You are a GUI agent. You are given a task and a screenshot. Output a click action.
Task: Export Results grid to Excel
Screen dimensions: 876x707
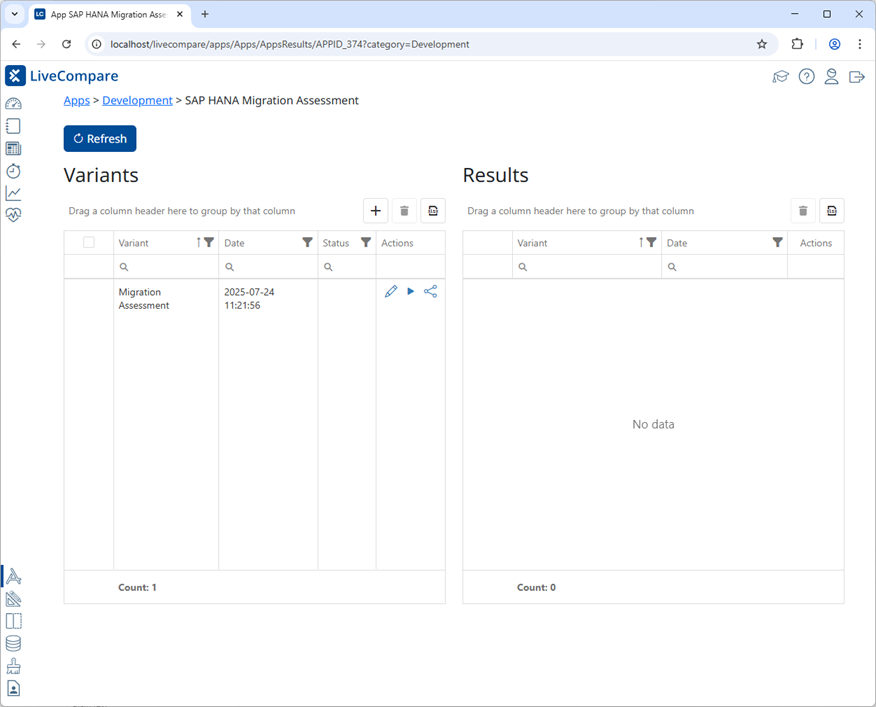click(x=831, y=210)
